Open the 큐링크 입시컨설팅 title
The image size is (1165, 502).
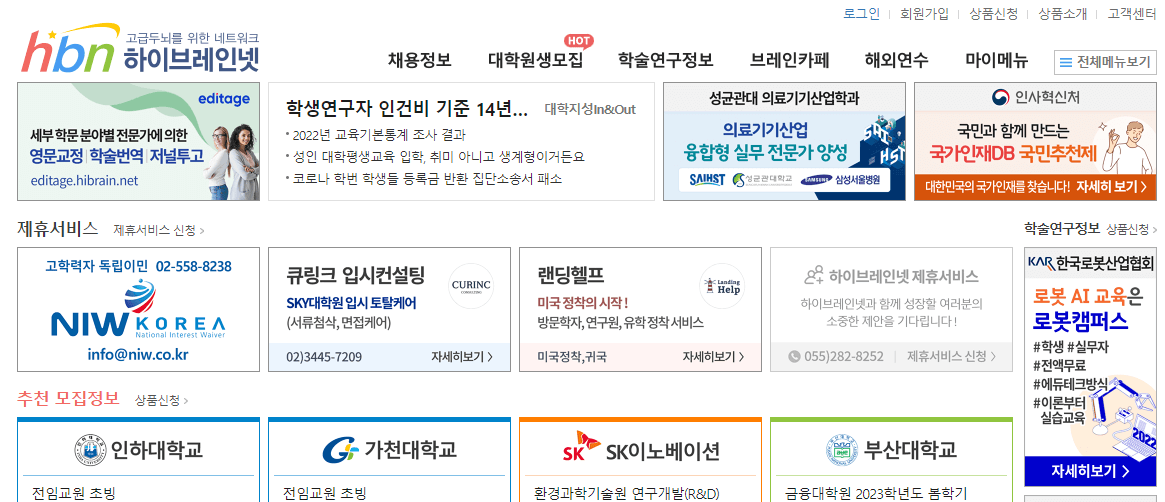pos(356,276)
